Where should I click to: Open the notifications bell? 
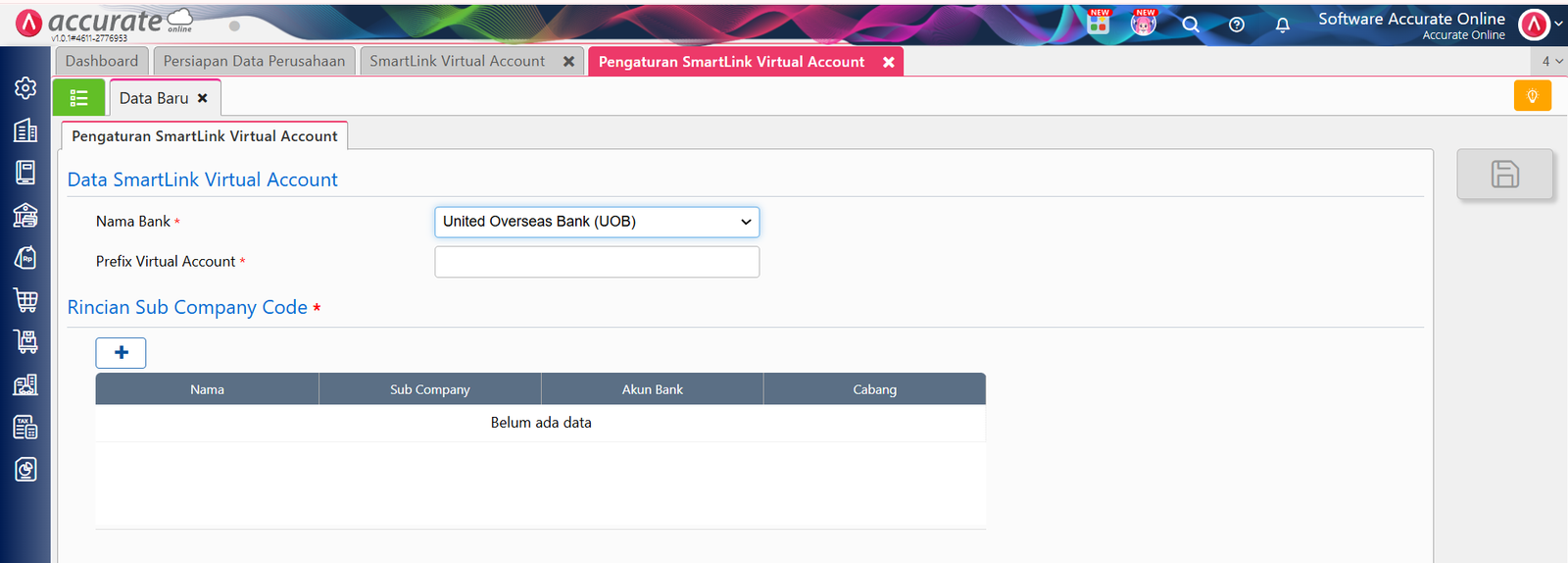pos(1283,25)
